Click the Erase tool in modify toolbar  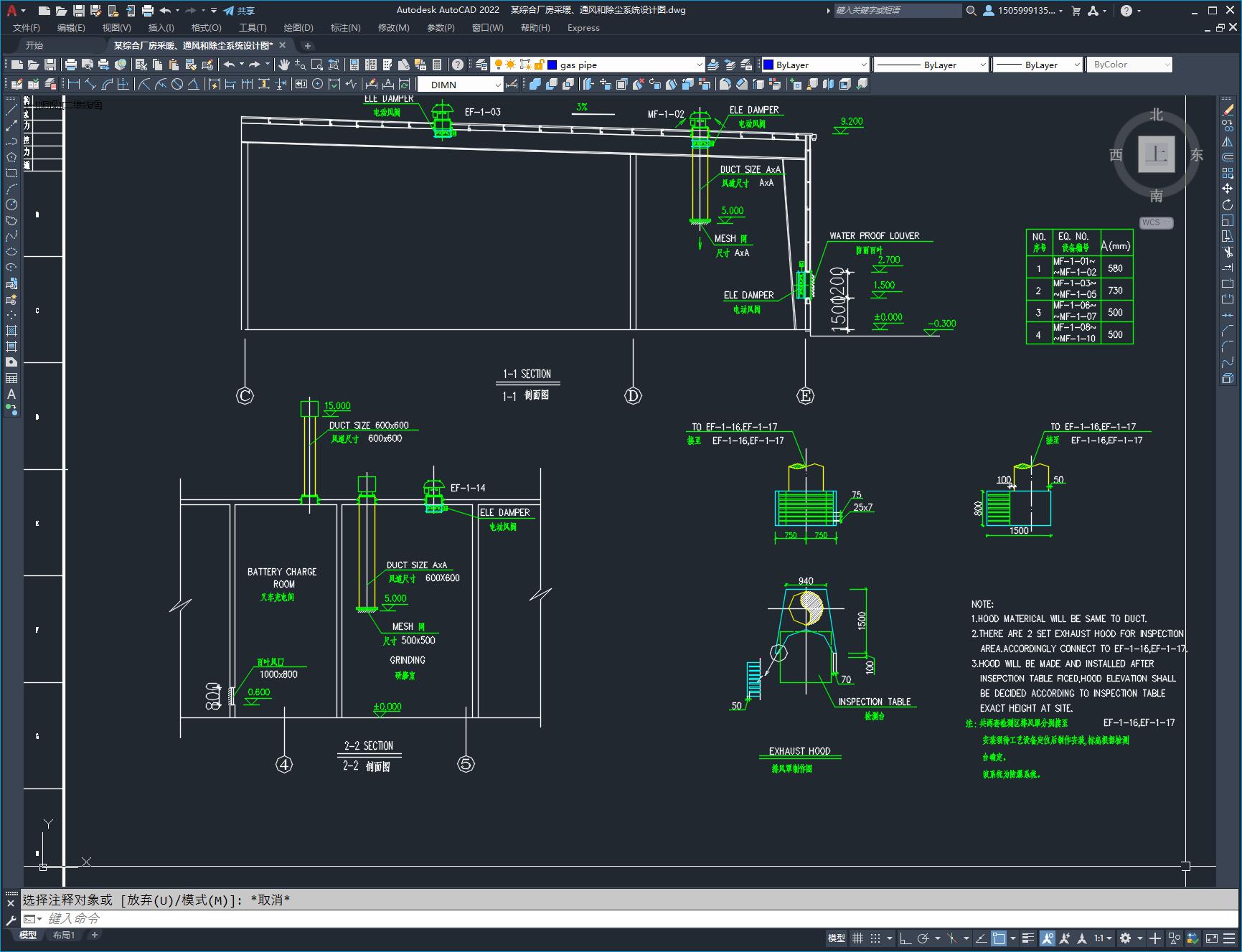tap(1228, 110)
